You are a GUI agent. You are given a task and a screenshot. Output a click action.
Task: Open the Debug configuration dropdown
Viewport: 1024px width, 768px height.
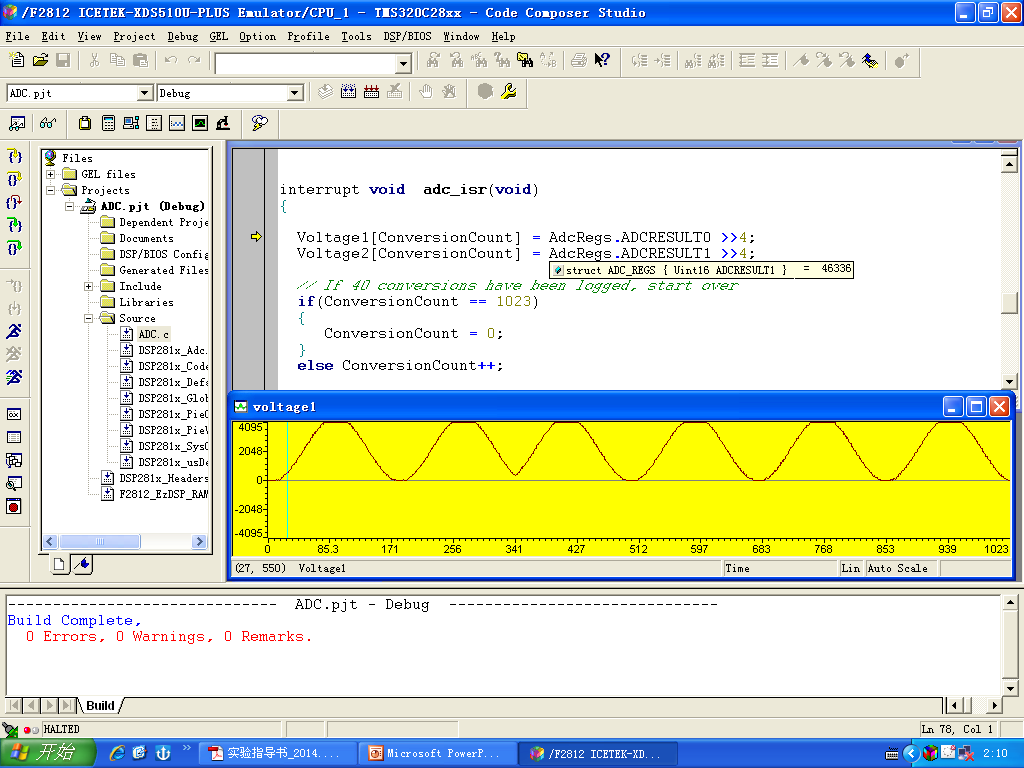(295, 93)
